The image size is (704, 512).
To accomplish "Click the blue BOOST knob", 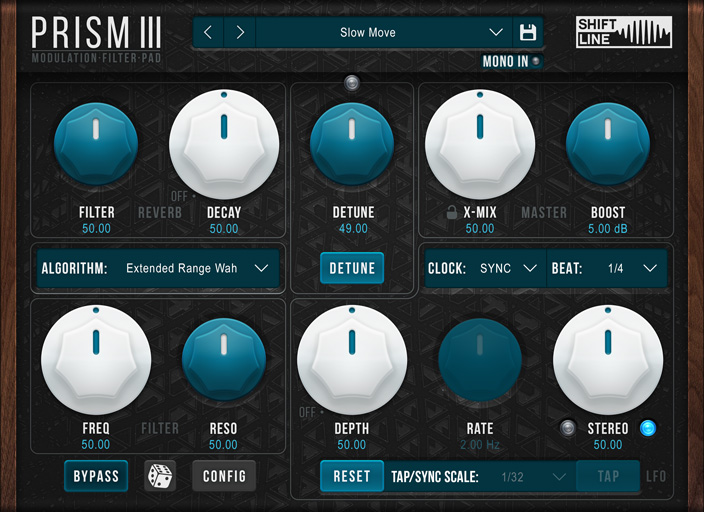I will pos(608,144).
